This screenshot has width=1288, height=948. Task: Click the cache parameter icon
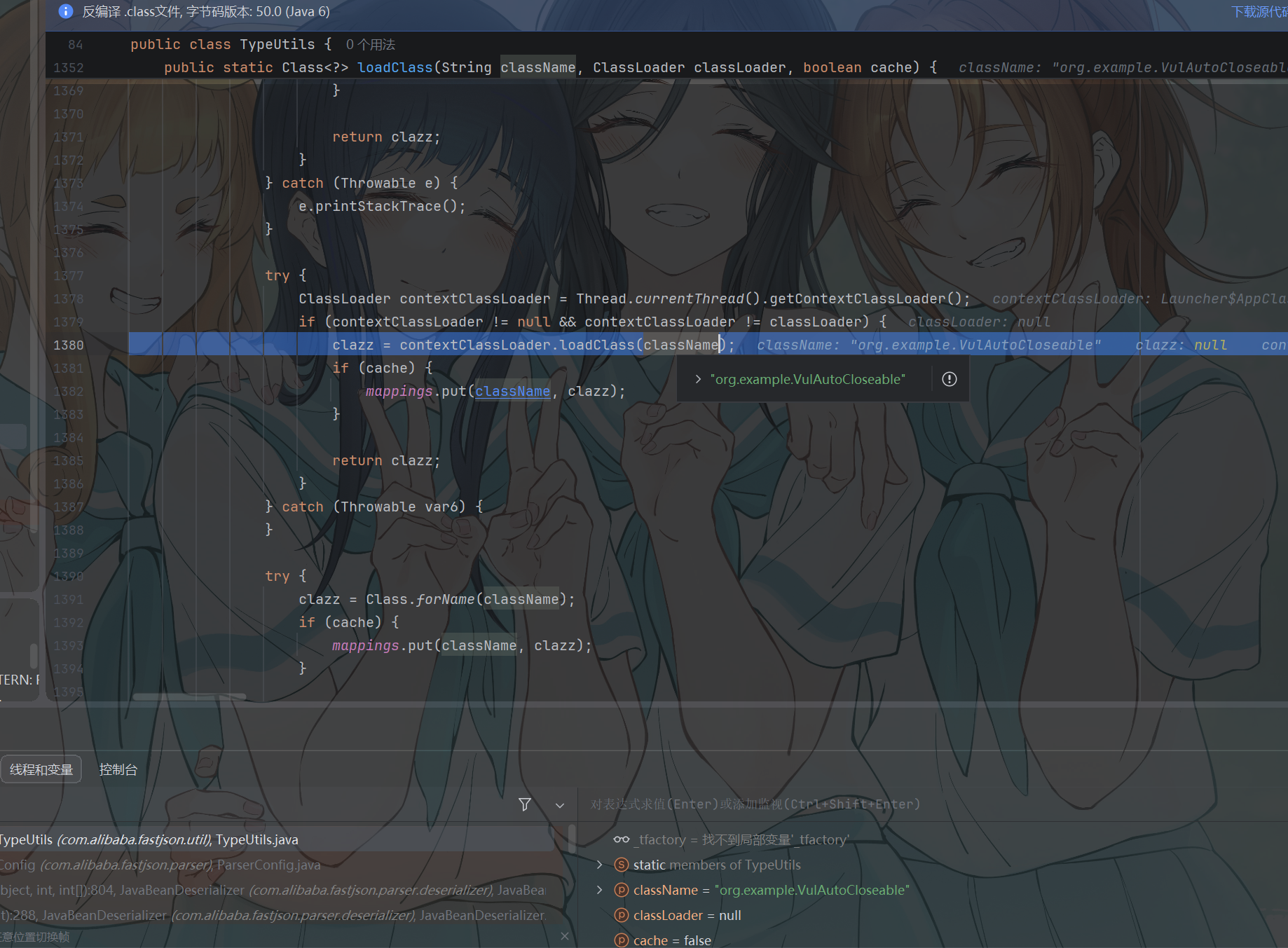pyautogui.click(x=622, y=940)
